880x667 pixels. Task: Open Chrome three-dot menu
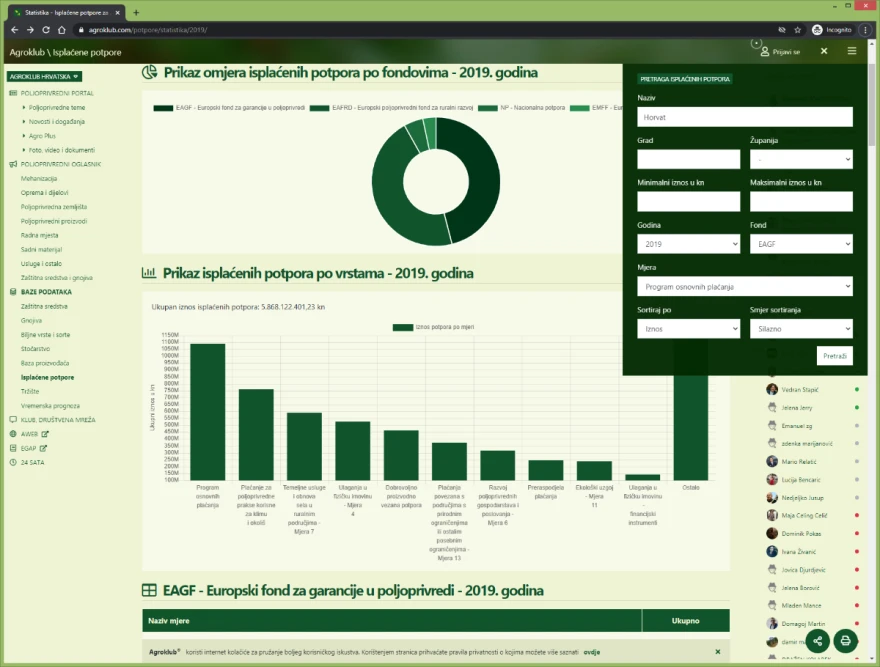(865, 30)
